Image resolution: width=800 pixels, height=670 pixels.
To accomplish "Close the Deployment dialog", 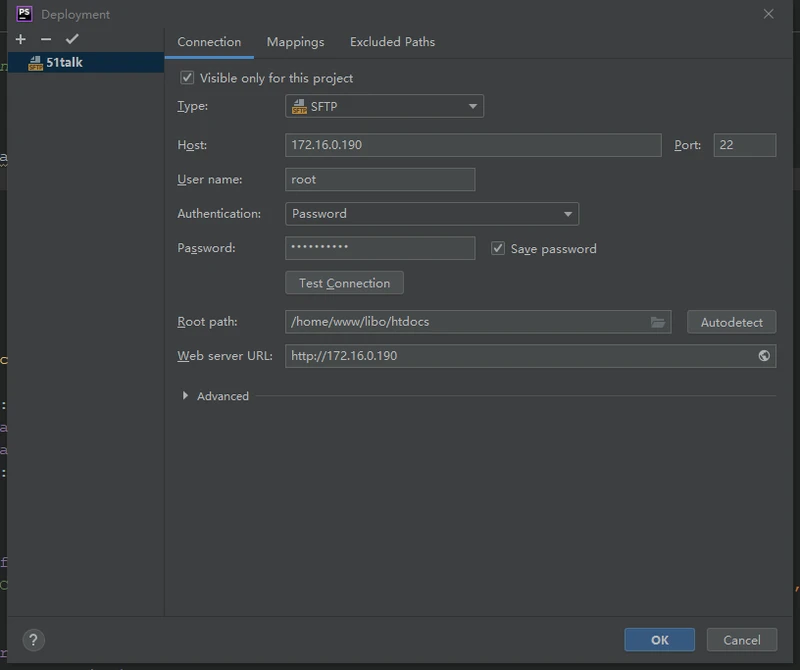I will pyautogui.click(x=768, y=14).
